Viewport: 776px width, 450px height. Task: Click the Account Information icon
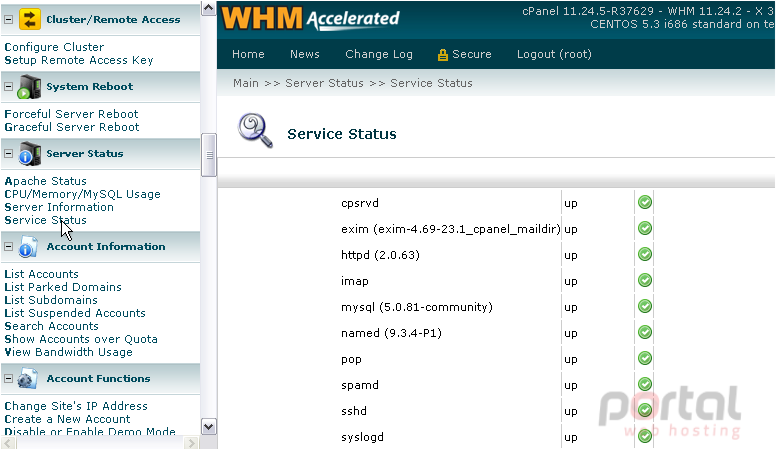pyautogui.click(x=28, y=247)
